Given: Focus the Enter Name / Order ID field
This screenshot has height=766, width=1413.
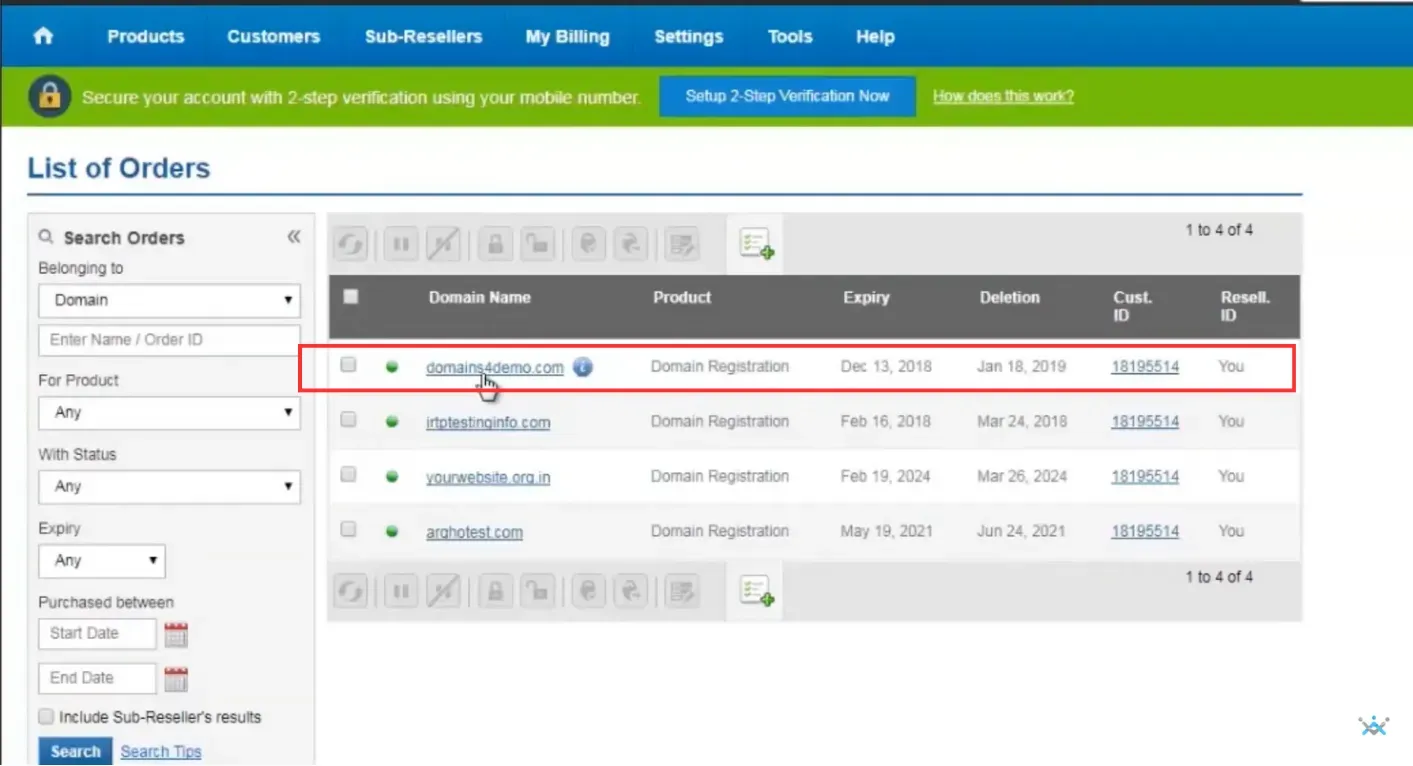Looking at the screenshot, I should [x=169, y=340].
